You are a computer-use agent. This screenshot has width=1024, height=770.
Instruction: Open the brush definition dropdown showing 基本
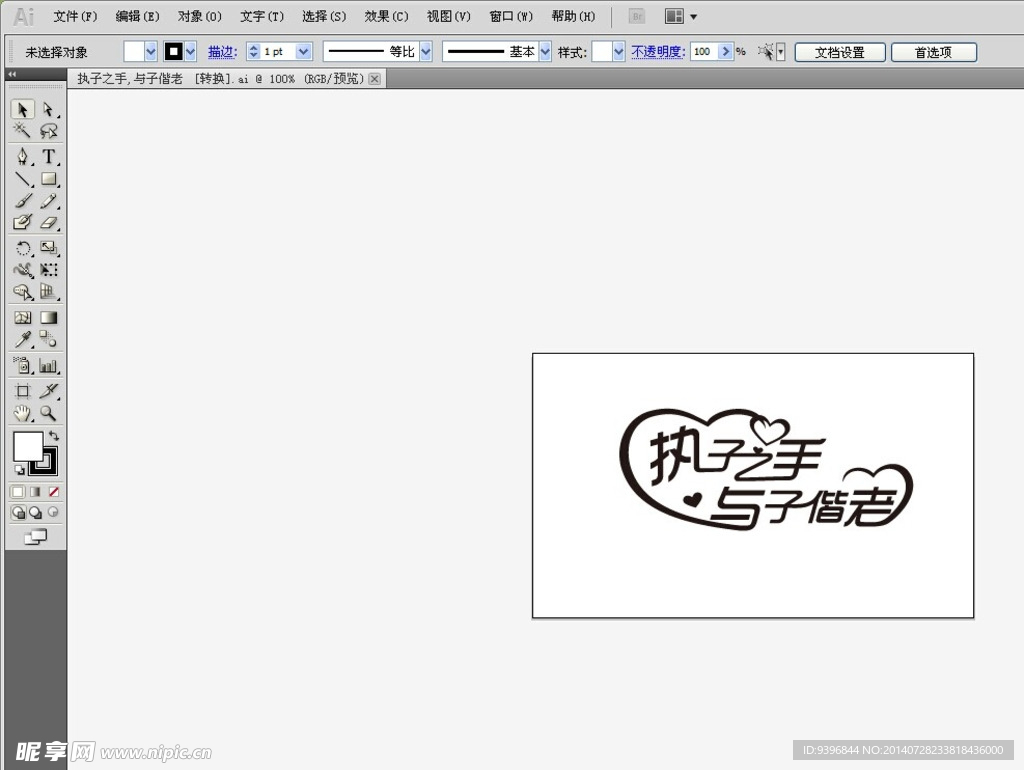pyautogui.click(x=543, y=51)
